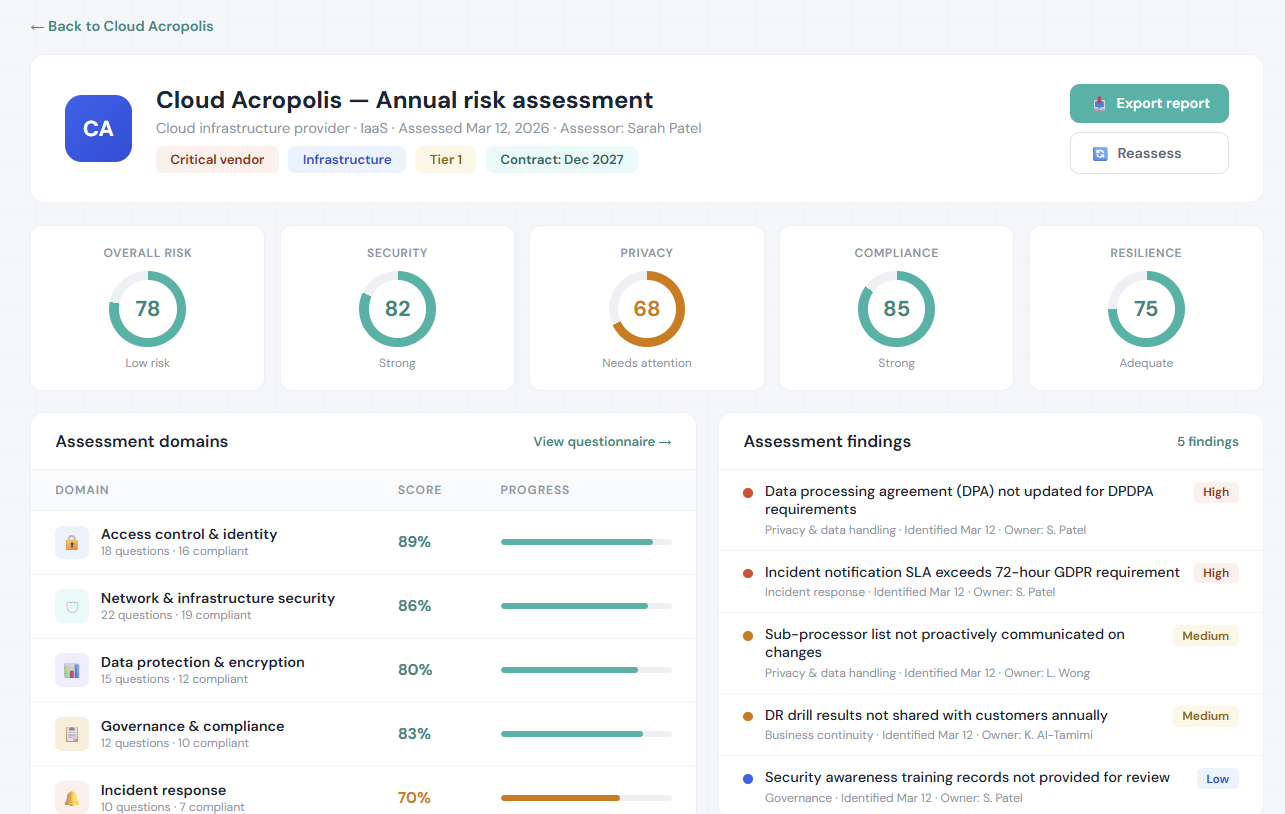The image size is (1285, 814).
Task: Click the Medium badge on DR drill finding
Action: tap(1206, 716)
